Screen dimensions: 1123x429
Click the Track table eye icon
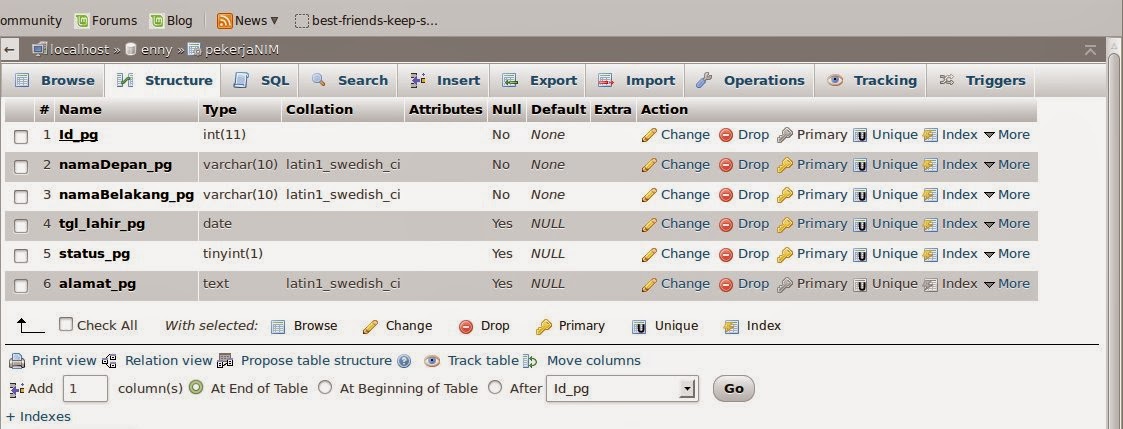[x=432, y=361]
